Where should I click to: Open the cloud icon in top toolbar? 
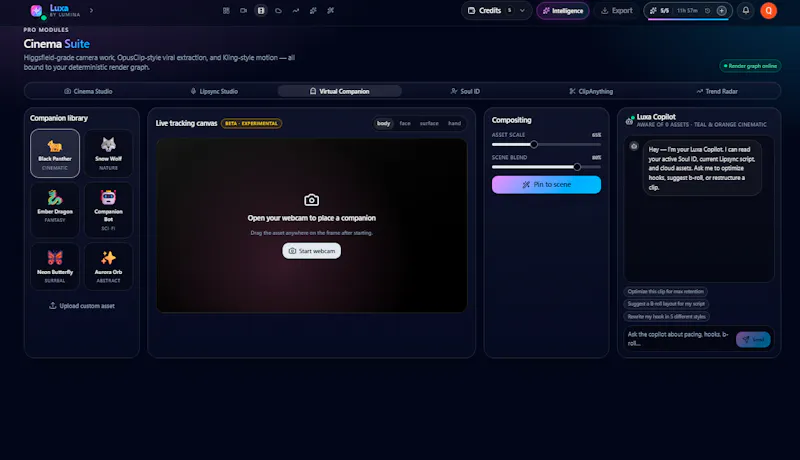coord(278,10)
